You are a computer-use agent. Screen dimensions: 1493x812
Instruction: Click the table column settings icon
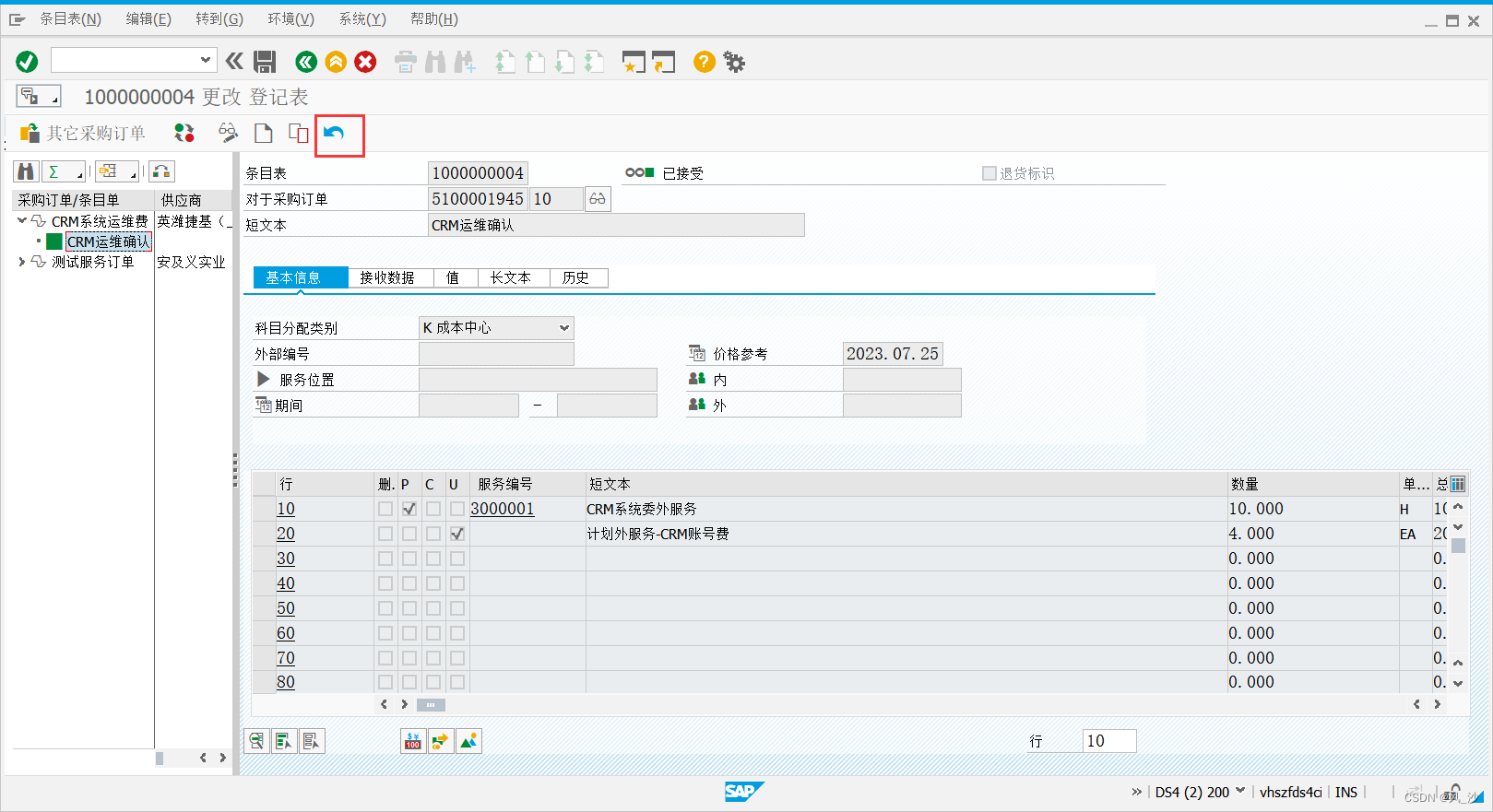(x=1458, y=484)
